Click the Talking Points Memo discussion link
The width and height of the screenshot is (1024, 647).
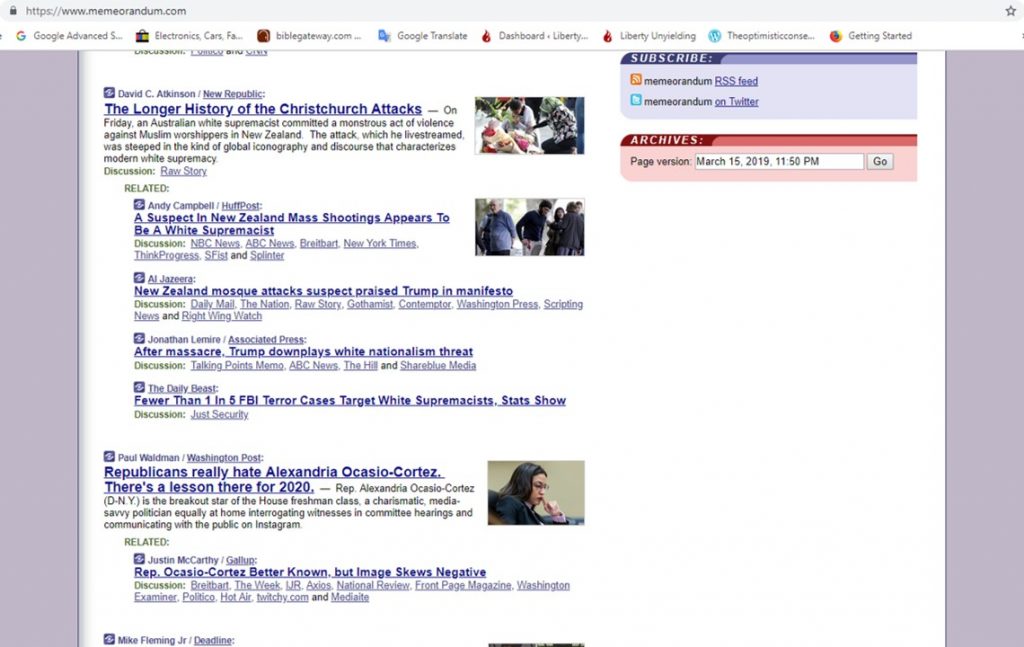(x=237, y=366)
